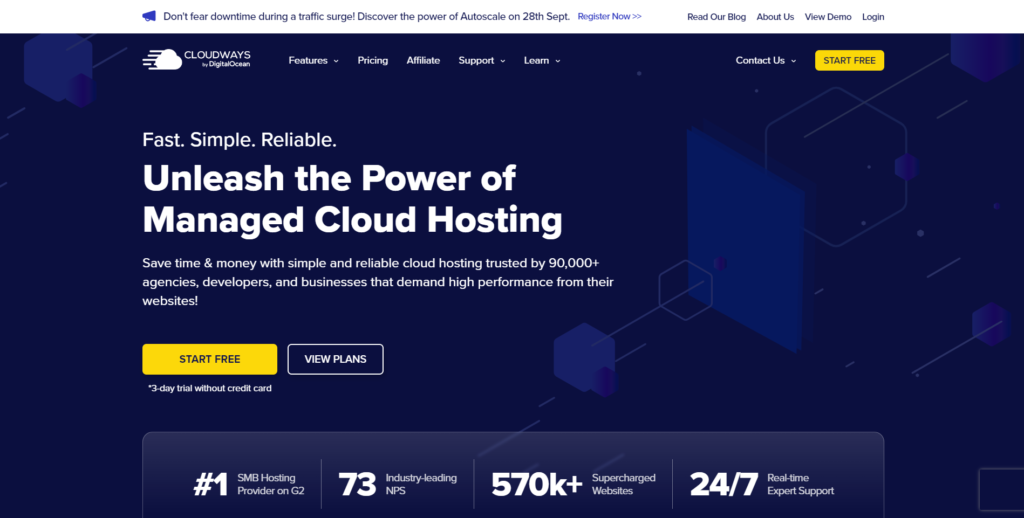Viewport: 1024px width, 518px height.
Task: Open the Features dropdown menu
Action: pyautogui.click(x=313, y=60)
